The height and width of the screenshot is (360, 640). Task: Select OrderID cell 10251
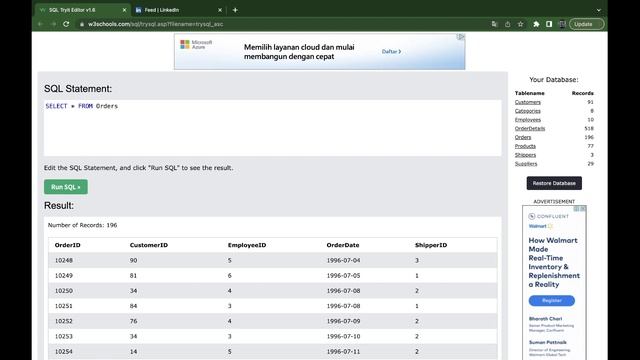tap(64, 306)
